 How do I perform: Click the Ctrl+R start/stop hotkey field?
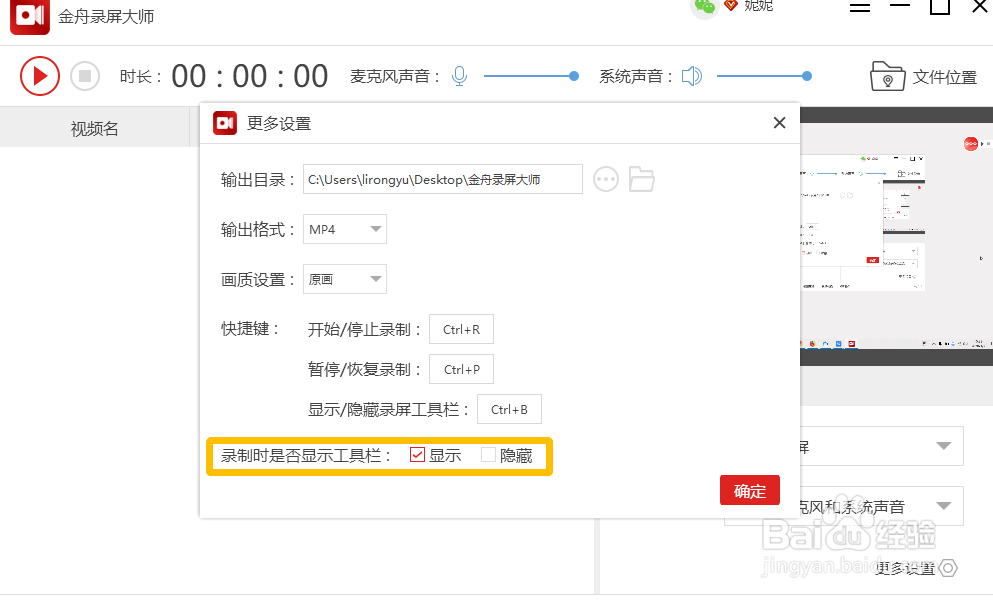[461, 329]
